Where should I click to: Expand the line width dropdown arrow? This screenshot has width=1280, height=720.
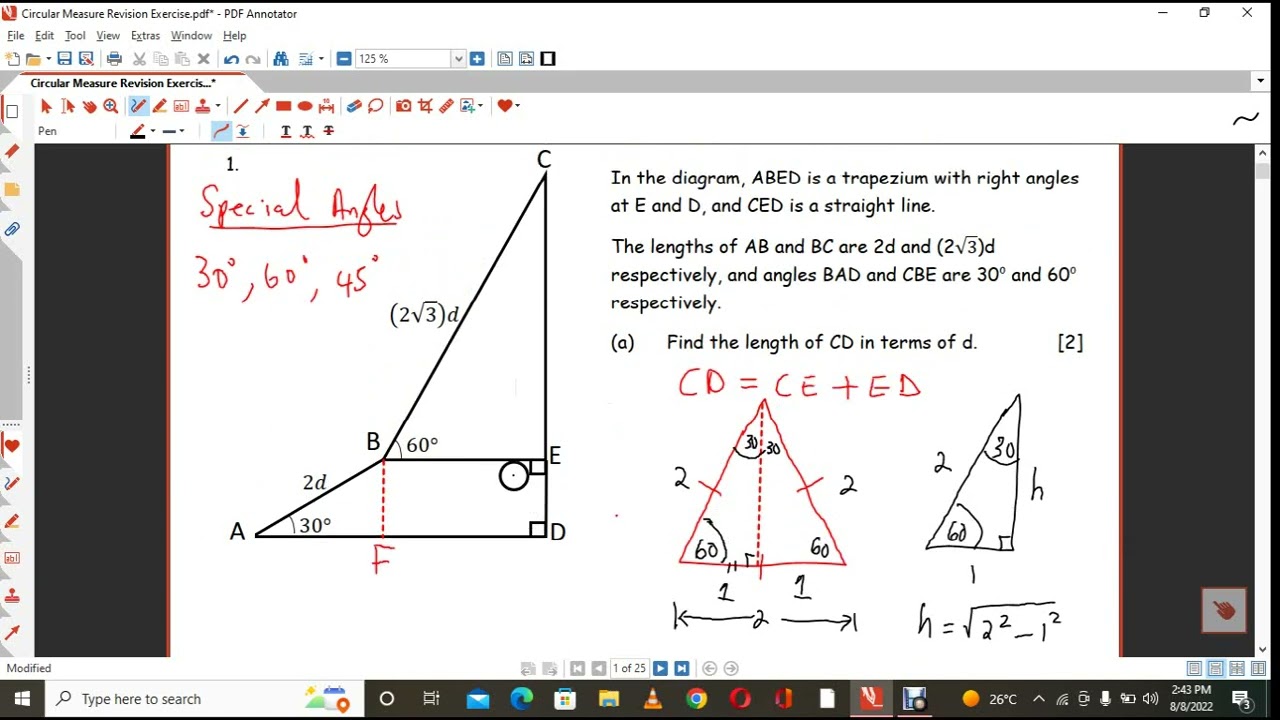click(182, 131)
